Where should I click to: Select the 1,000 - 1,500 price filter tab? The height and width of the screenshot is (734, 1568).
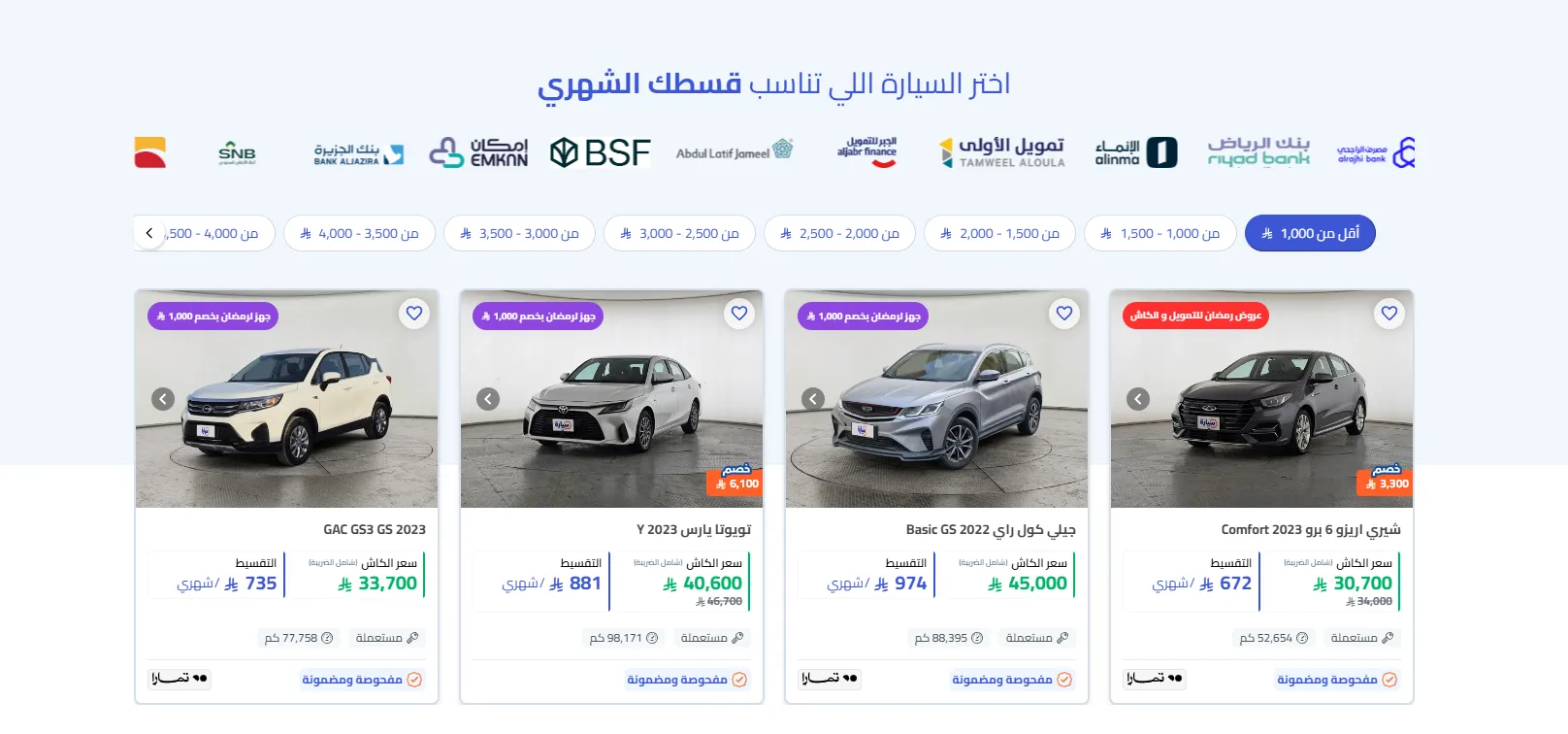1160,233
